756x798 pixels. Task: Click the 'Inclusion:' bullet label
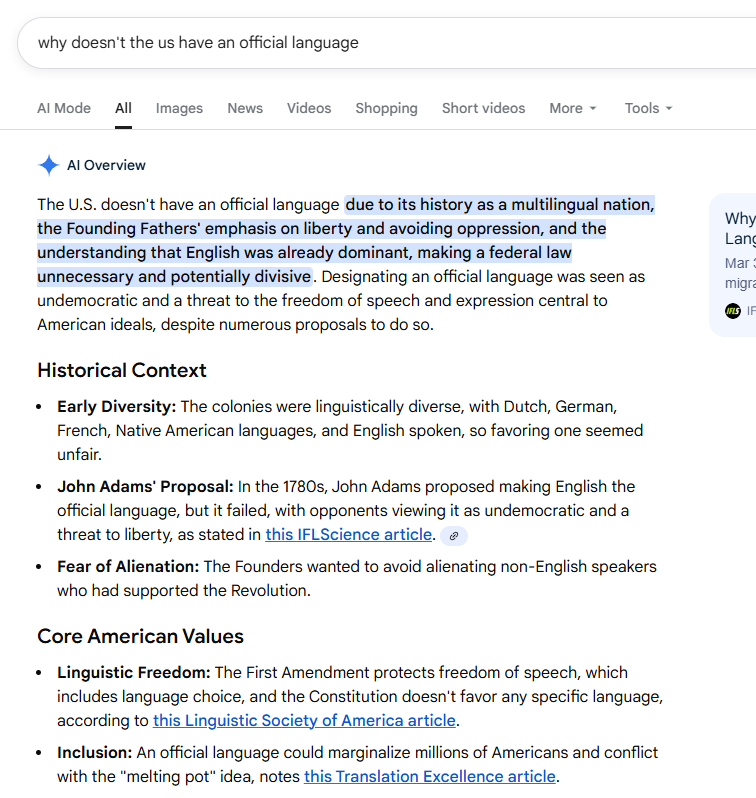(95, 752)
